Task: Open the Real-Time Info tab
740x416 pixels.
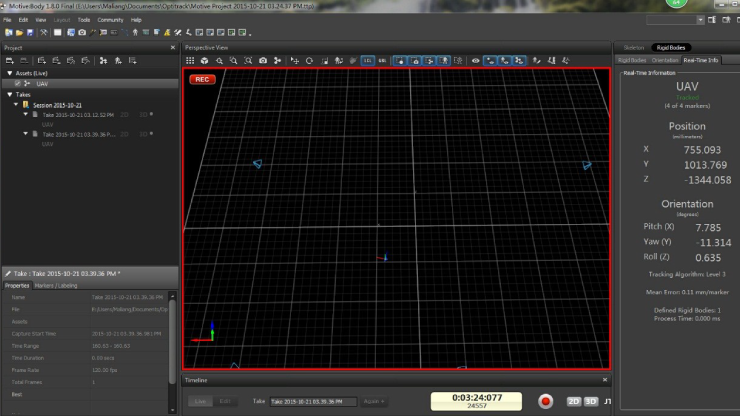Action: (x=701, y=60)
